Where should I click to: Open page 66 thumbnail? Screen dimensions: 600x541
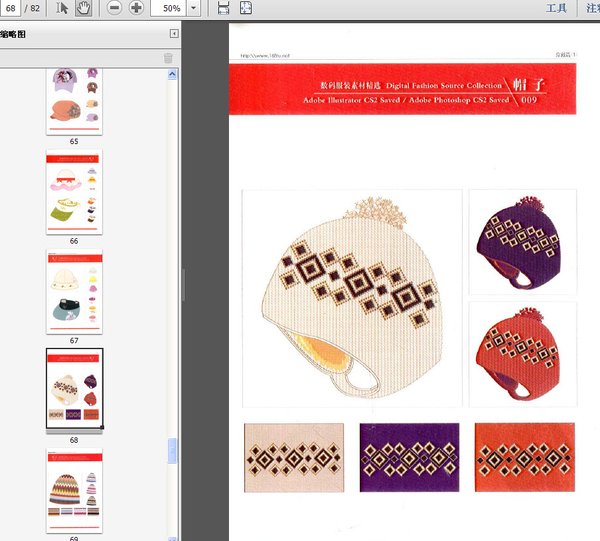click(x=74, y=192)
